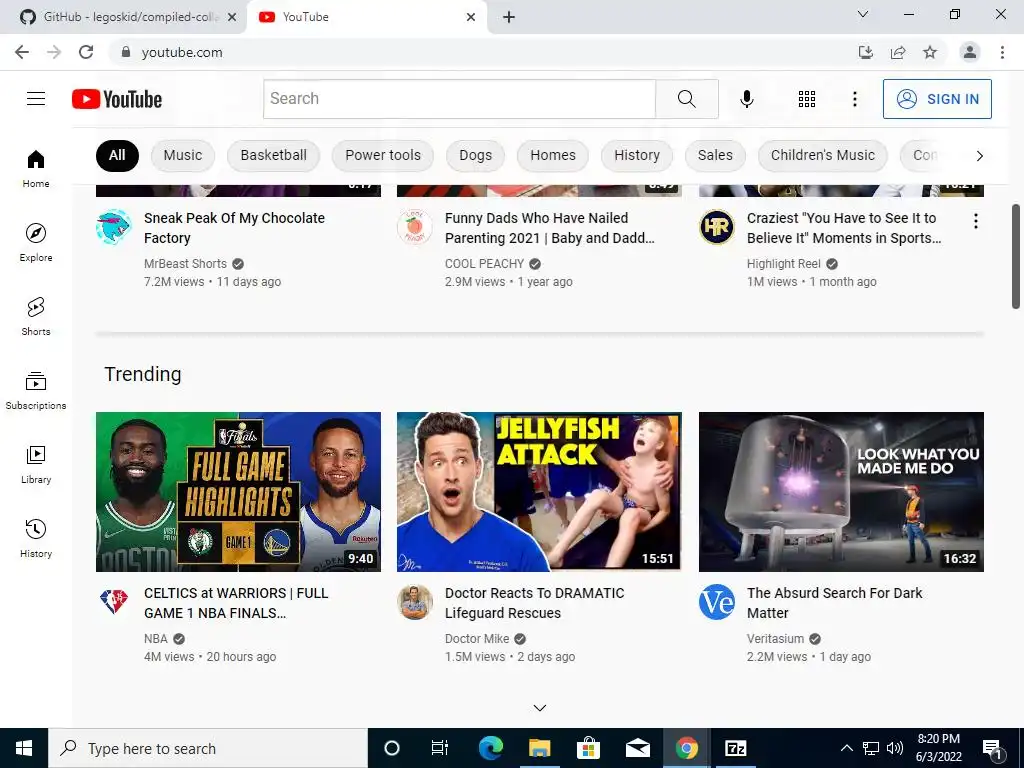This screenshot has width=1024, height=768.
Task: Open The Absurd Search For Dark Matter title
Action: [x=835, y=603]
